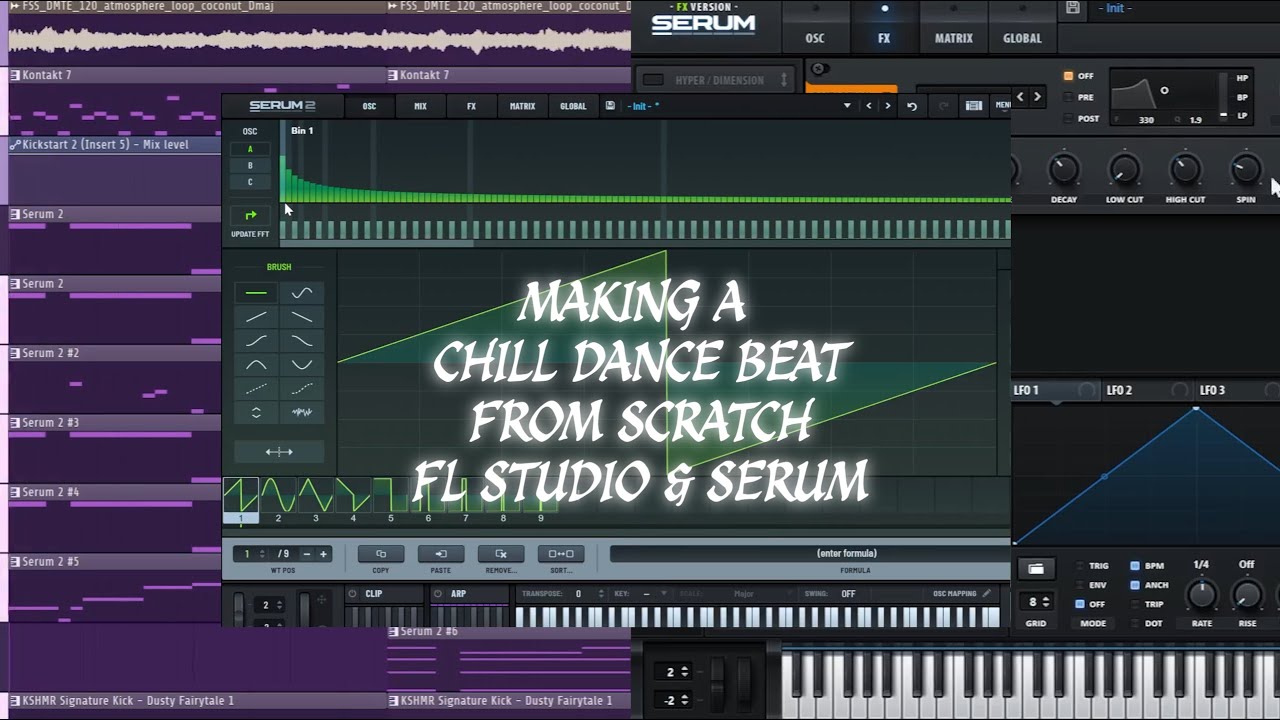The width and height of the screenshot is (1280, 720).
Task: Adjust the High Cut knob
Action: (1185, 169)
